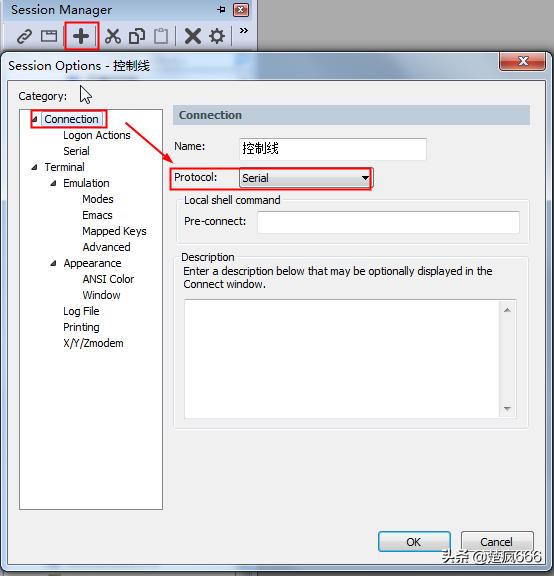Click the OK button
Image resolution: width=554 pixels, height=576 pixels.
point(414,541)
